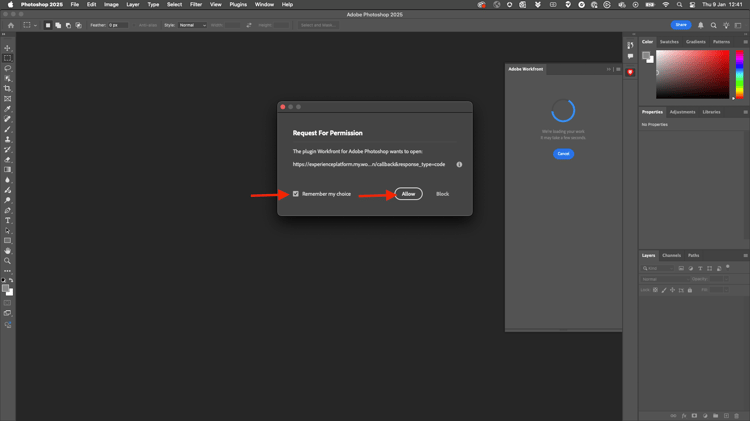The width and height of the screenshot is (750, 421).
Task: Open layer Kind filter dropdown
Action: coord(658,268)
